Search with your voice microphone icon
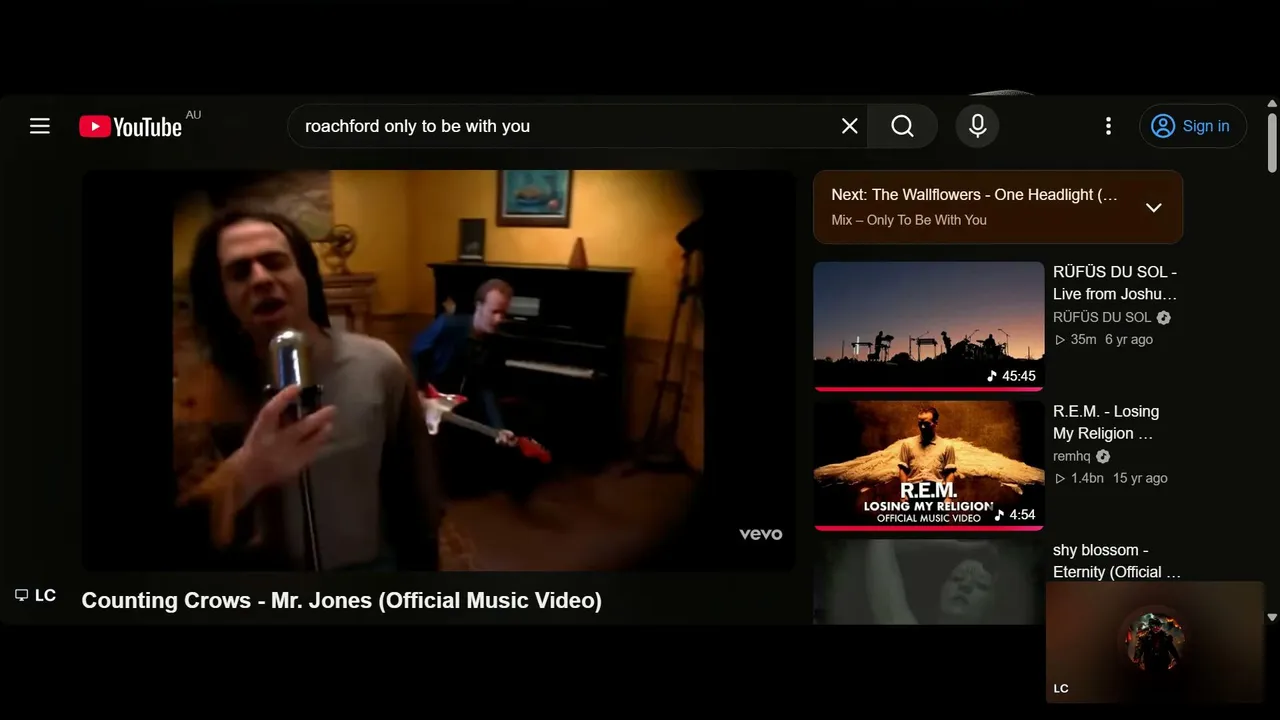1280x720 pixels. [x=978, y=126]
